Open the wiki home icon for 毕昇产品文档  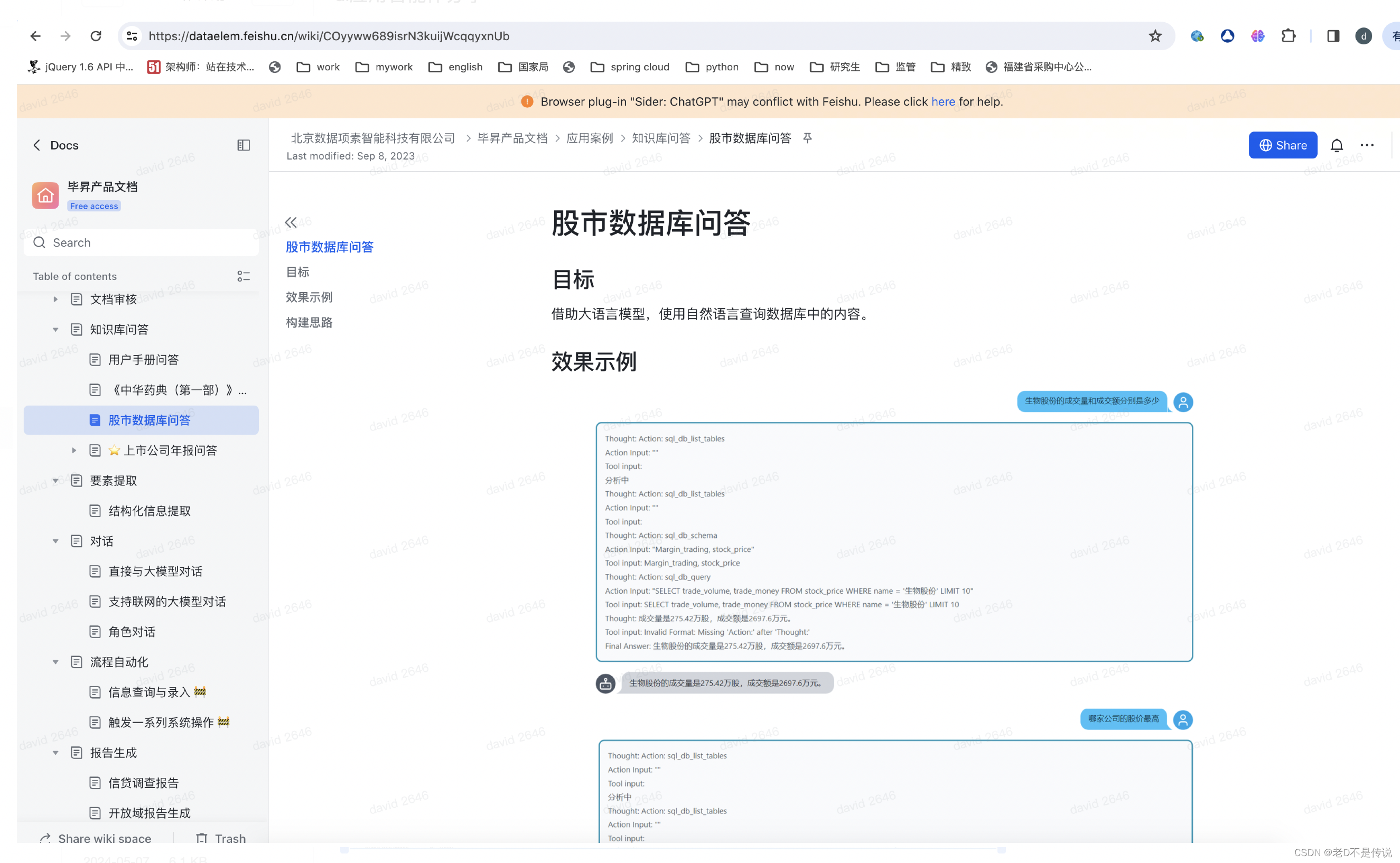(x=45, y=196)
